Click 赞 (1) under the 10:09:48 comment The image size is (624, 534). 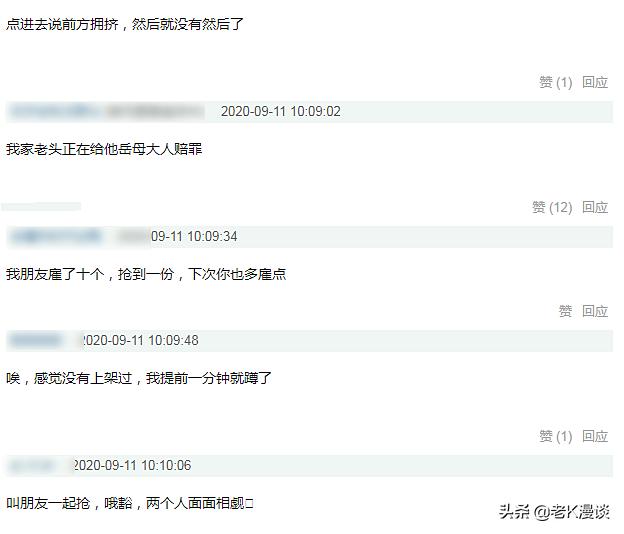coord(556,437)
